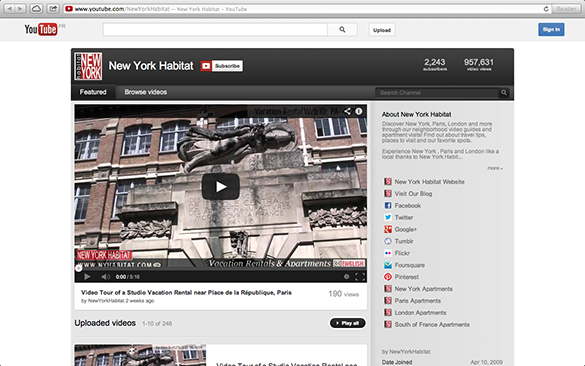The width and height of the screenshot is (585, 366).
Task: Select the Featured tab
Action: tap(93, 92)
